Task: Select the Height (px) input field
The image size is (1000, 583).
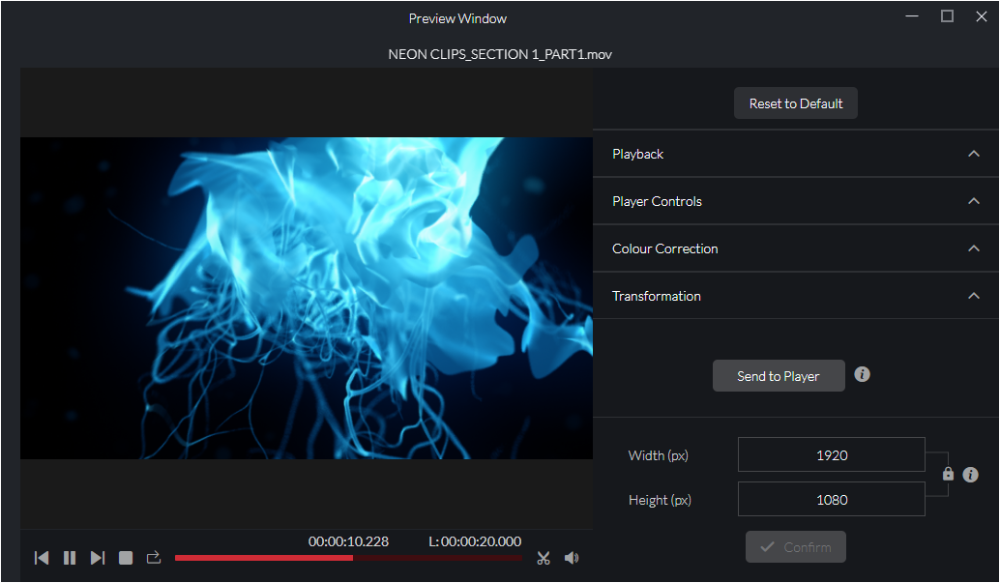Action: tap(831, 500)
